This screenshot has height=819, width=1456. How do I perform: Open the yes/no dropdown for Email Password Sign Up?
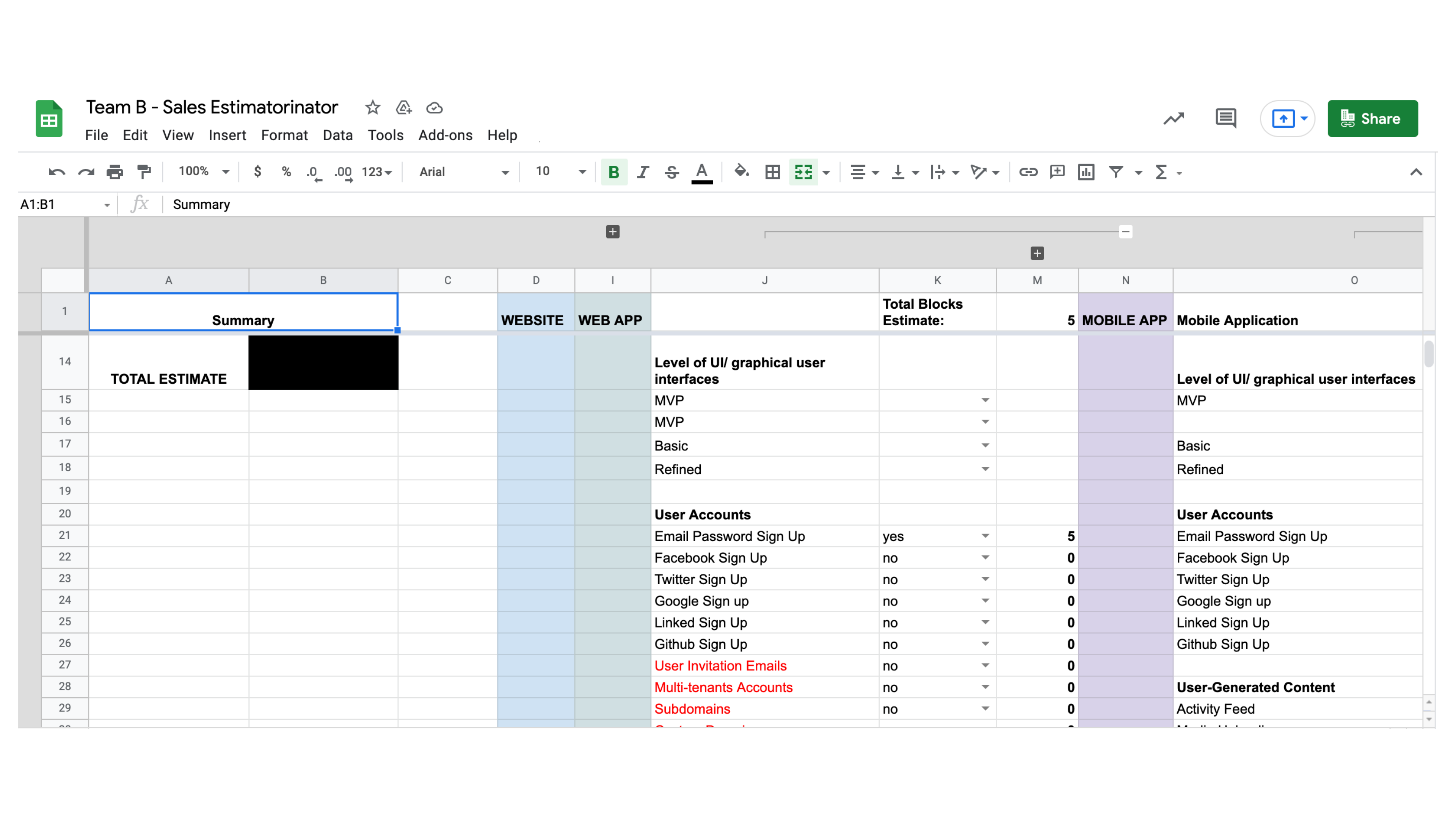[985, 536]
